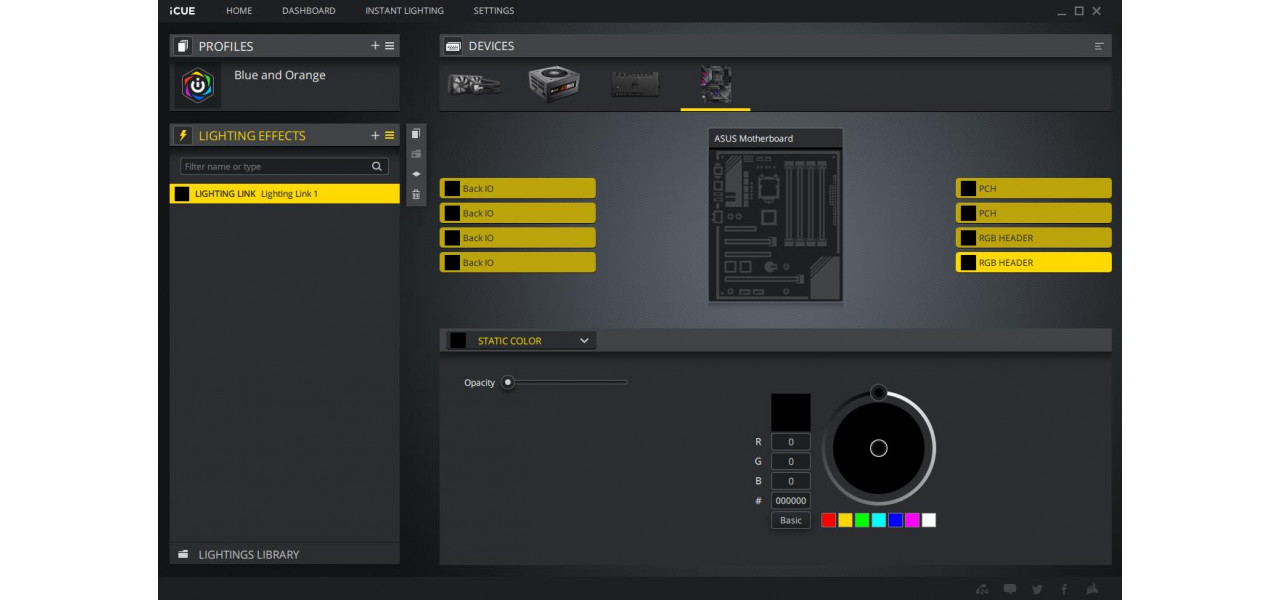The width and height of the screenshot is (1280, 600).
Task: Click the Corsair sails logo icon
Action: 1094,589
